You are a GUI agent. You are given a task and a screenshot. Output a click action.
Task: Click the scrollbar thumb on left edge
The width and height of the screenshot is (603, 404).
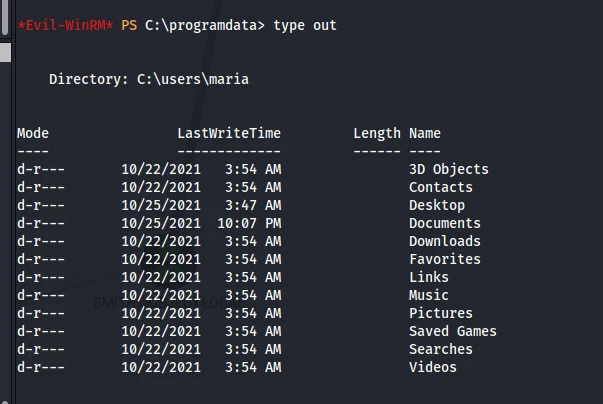pos(5,18)
